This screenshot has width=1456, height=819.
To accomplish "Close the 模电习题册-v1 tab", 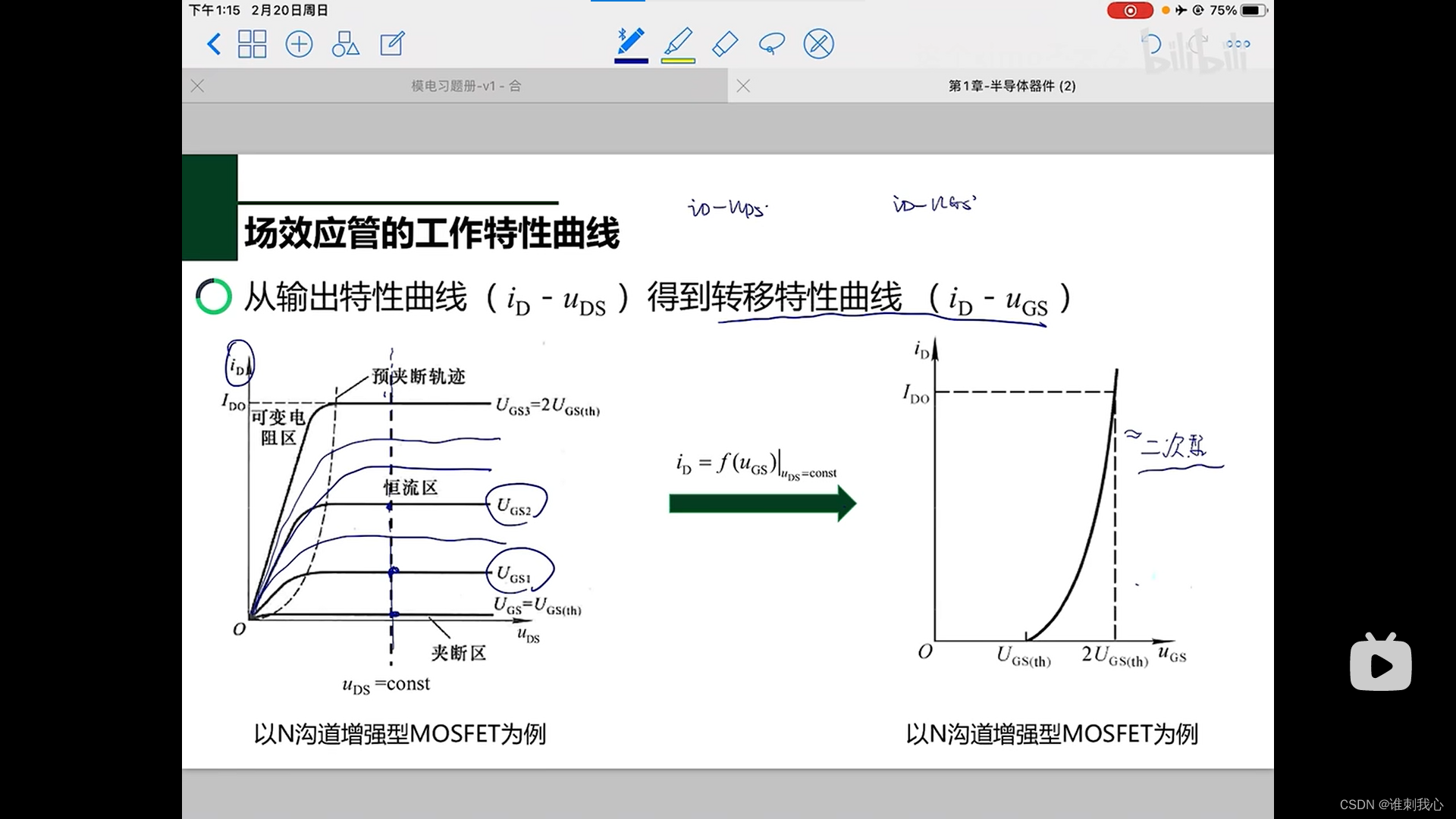I will [x=198, y=86].
